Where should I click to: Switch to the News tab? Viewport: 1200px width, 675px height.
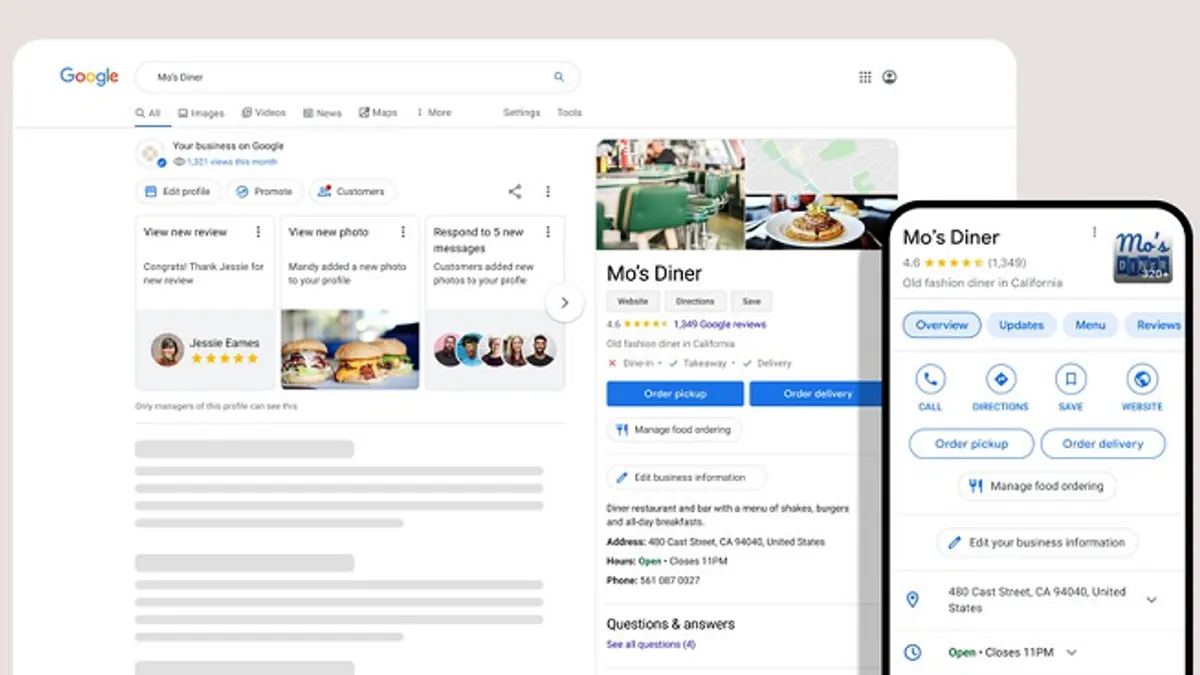[x=323, y=113]
